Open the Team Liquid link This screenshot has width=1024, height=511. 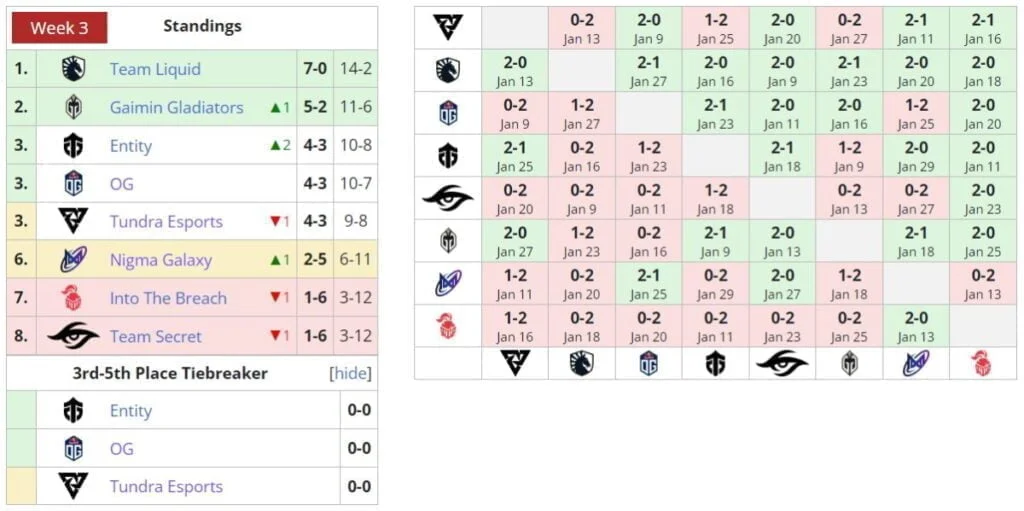click(155, 69)
